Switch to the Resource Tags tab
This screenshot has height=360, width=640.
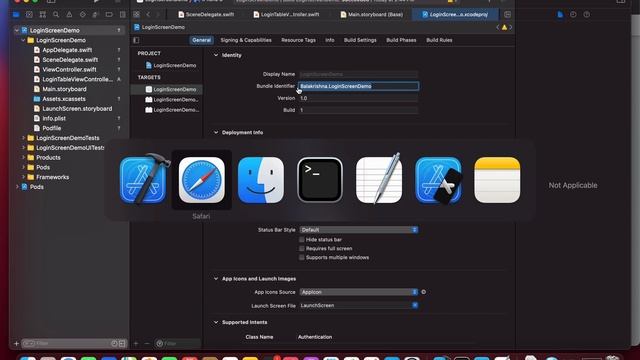tap(298, 40)
